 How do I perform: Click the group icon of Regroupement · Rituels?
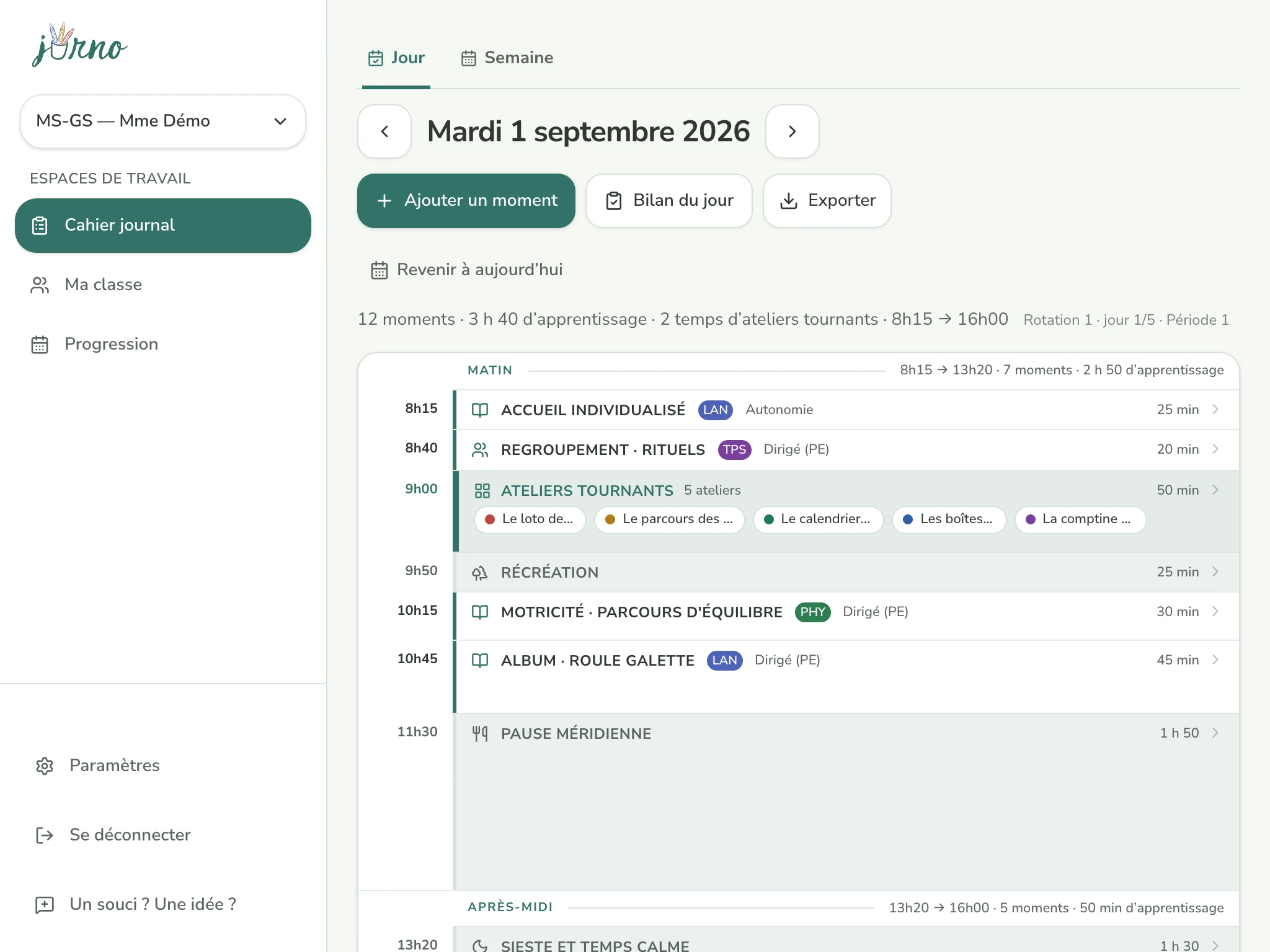click(480, 449)
